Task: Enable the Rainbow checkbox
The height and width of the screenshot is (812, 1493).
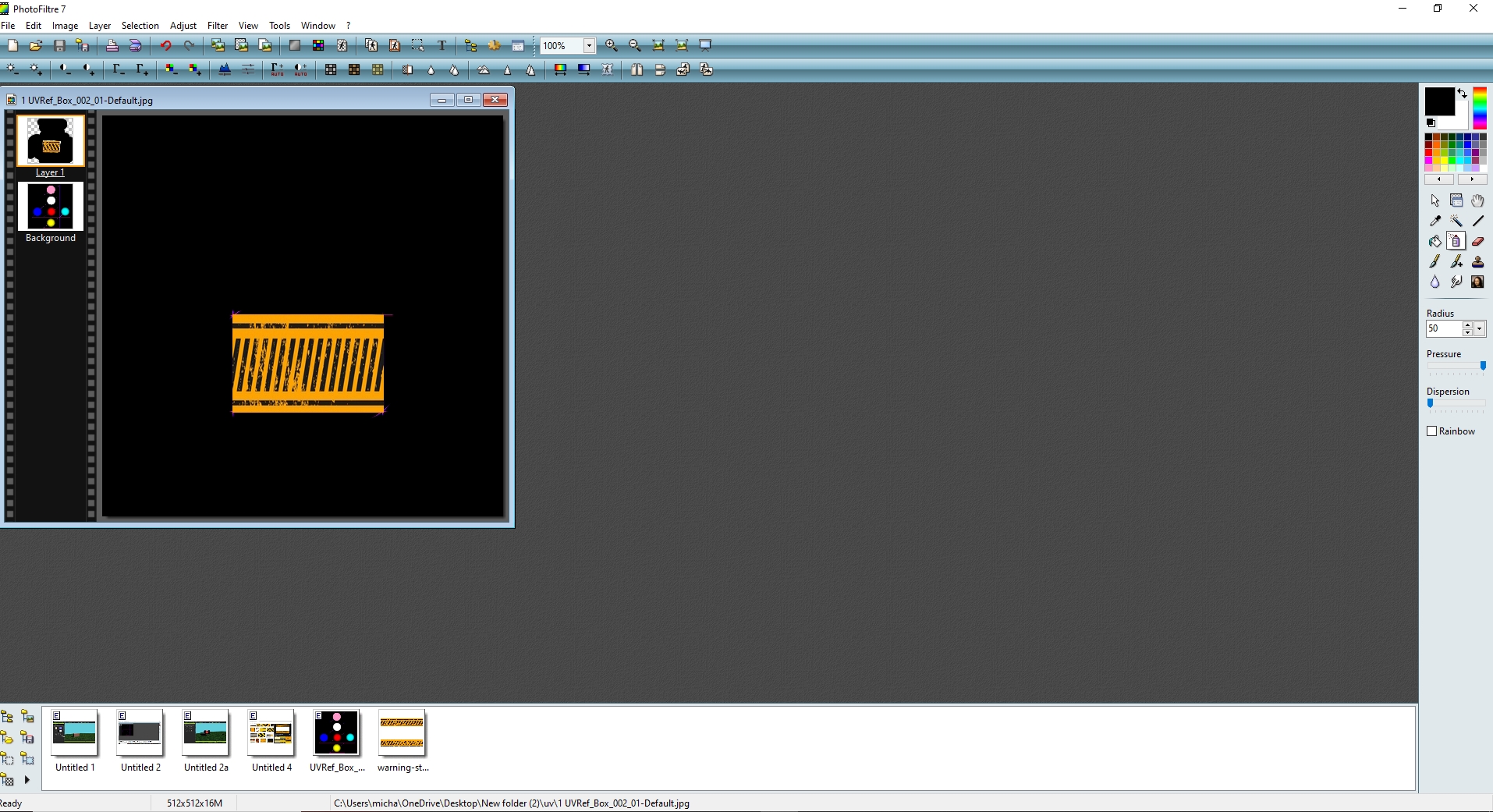Action: [1432, 431]
